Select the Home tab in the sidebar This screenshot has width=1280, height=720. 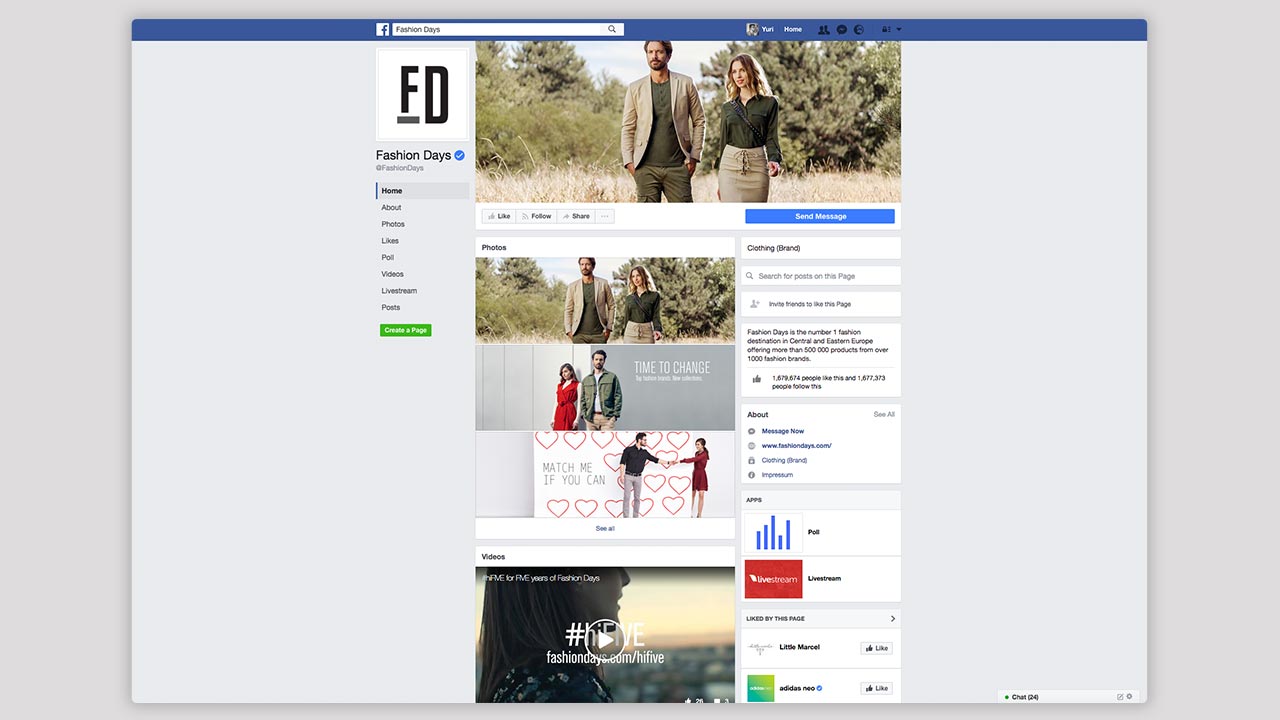422,191
